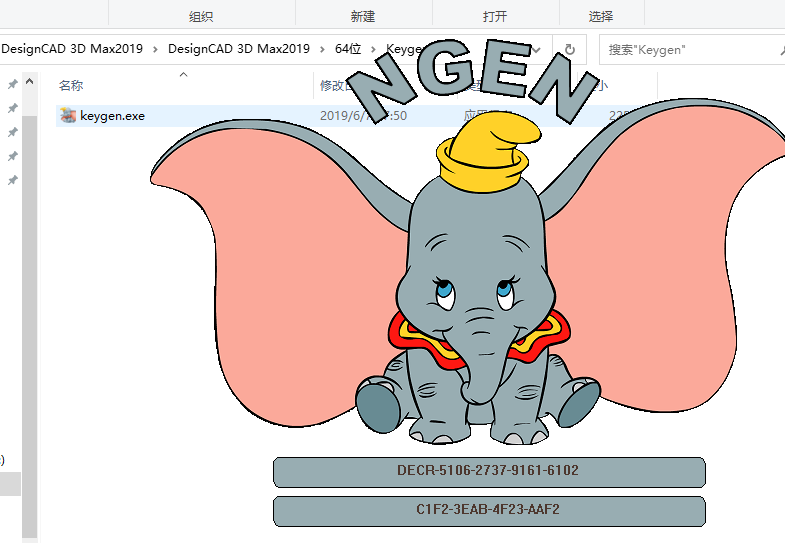The height and width of the screenshot is (543, 785).
Task: Click the fifth pin icon in sidebar
Action: pyautogui.click(x=13, y=180)
